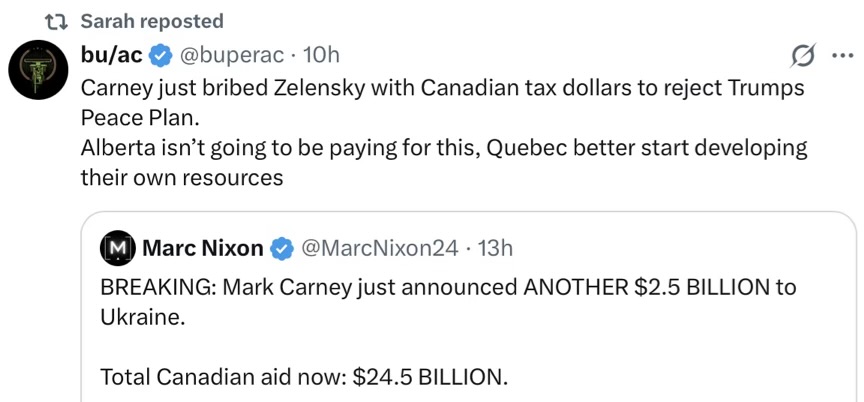This screenshot has height=402, width=864.
Task: Click the Marc Nixon display name
Action: (x=203, y=247)
